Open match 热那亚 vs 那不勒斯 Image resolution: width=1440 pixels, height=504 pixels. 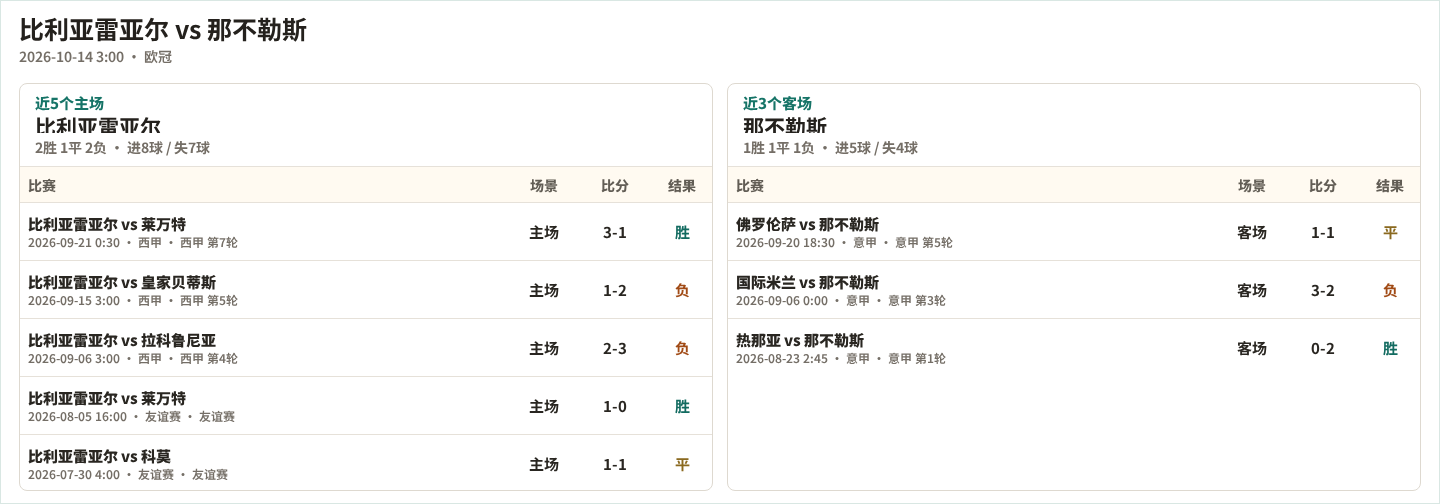pos(1074,348)
